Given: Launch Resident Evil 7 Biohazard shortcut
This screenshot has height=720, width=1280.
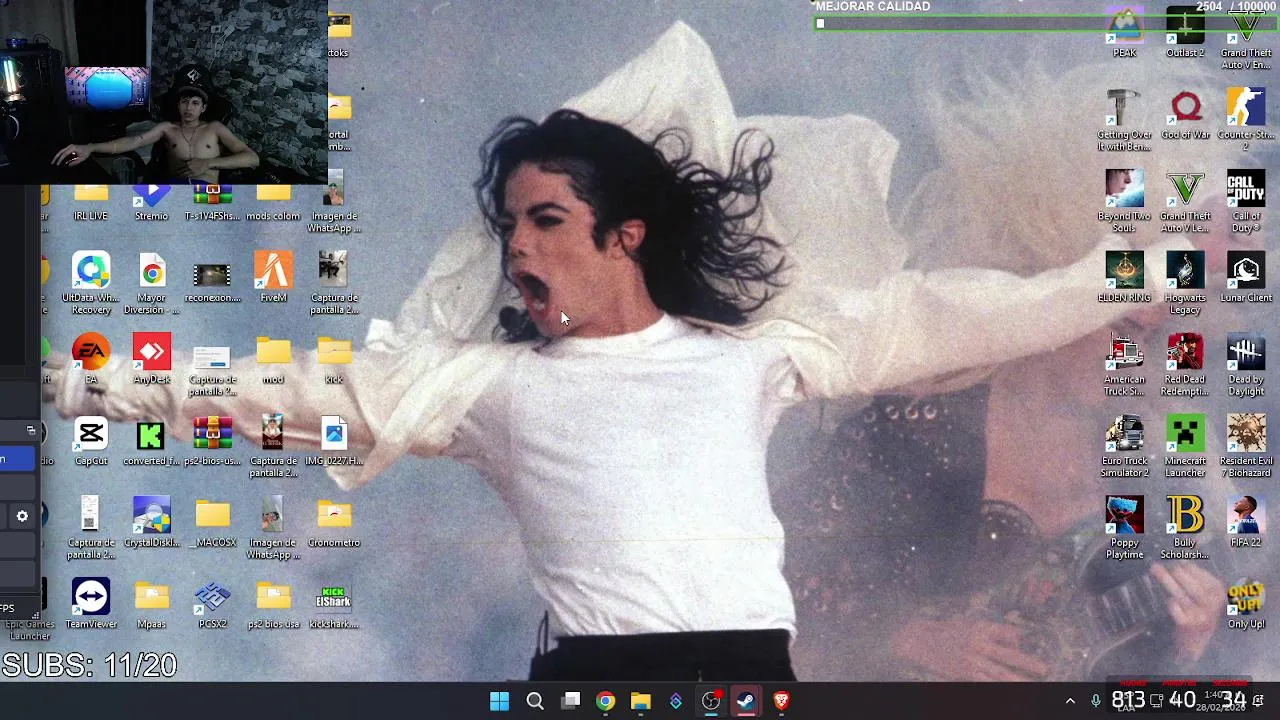Looking at the screenshot, I should tap(1246, 446).
